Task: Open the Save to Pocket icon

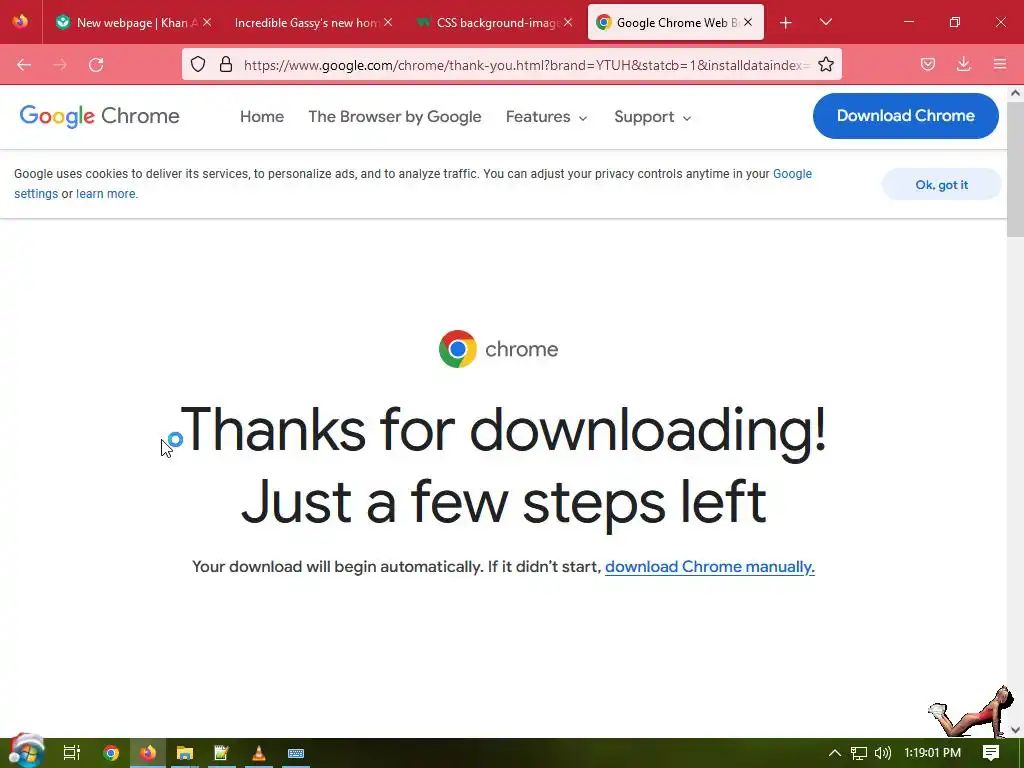Action: pyautogui.click(x=927, y=64)
